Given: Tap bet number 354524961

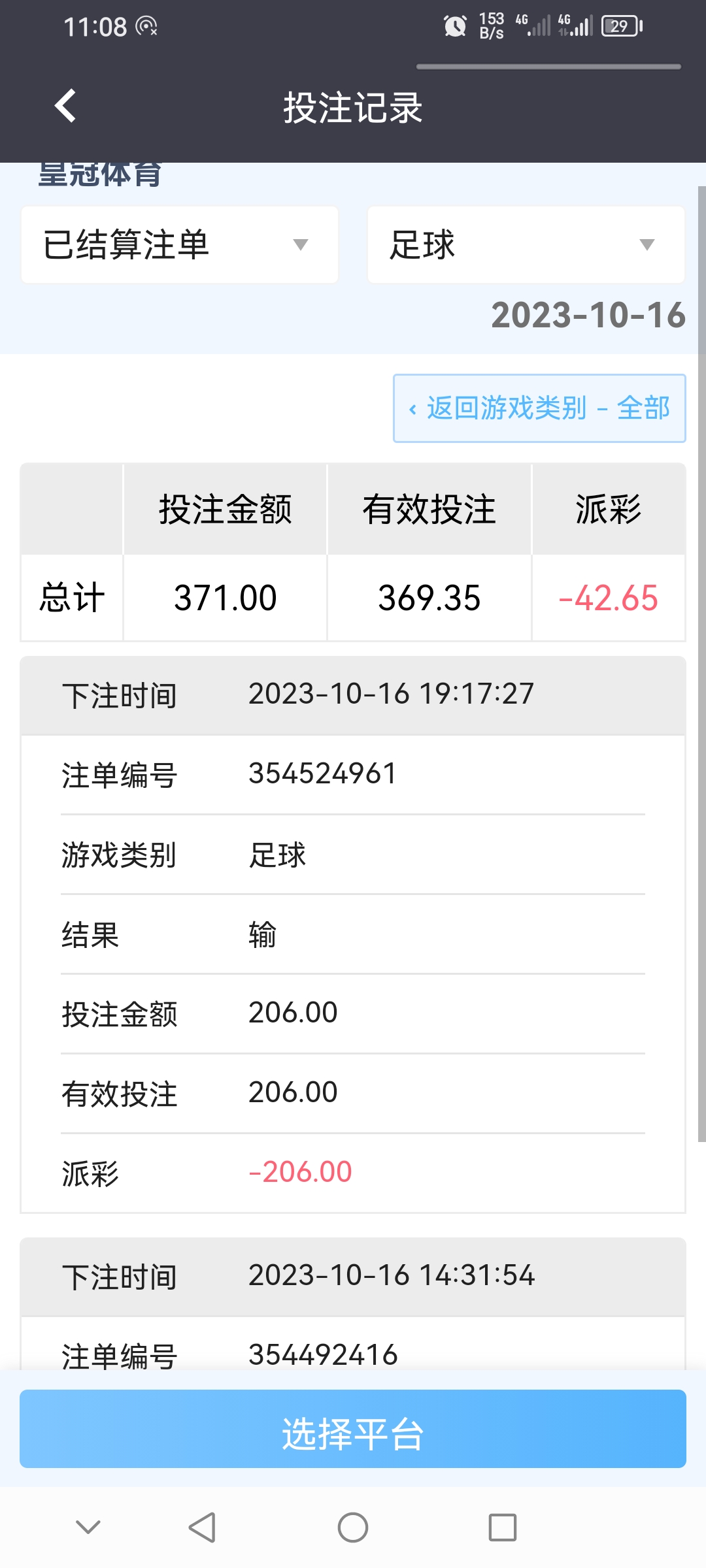Looking at the screenshot, I should click(323, 774).
